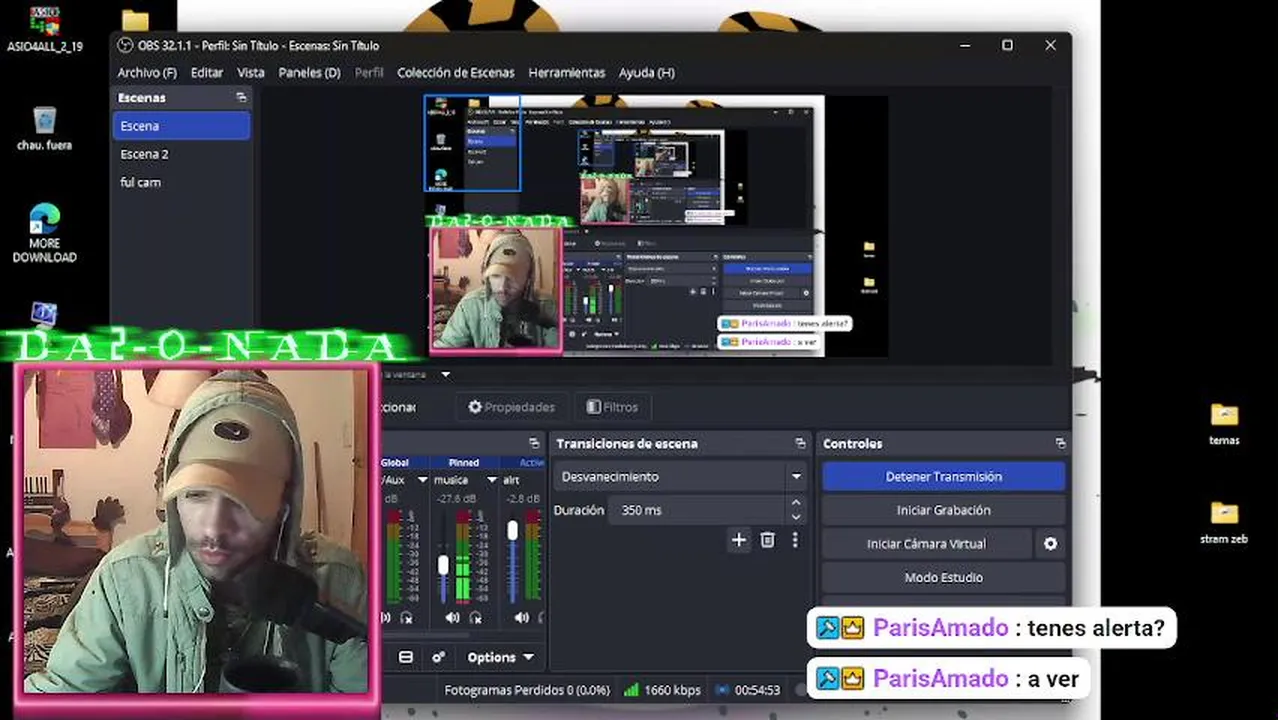The height and width of the screenshot is (720, 1278).
Task: Click the Iniciar Cámara Virtual button
Action: [926, 544]
